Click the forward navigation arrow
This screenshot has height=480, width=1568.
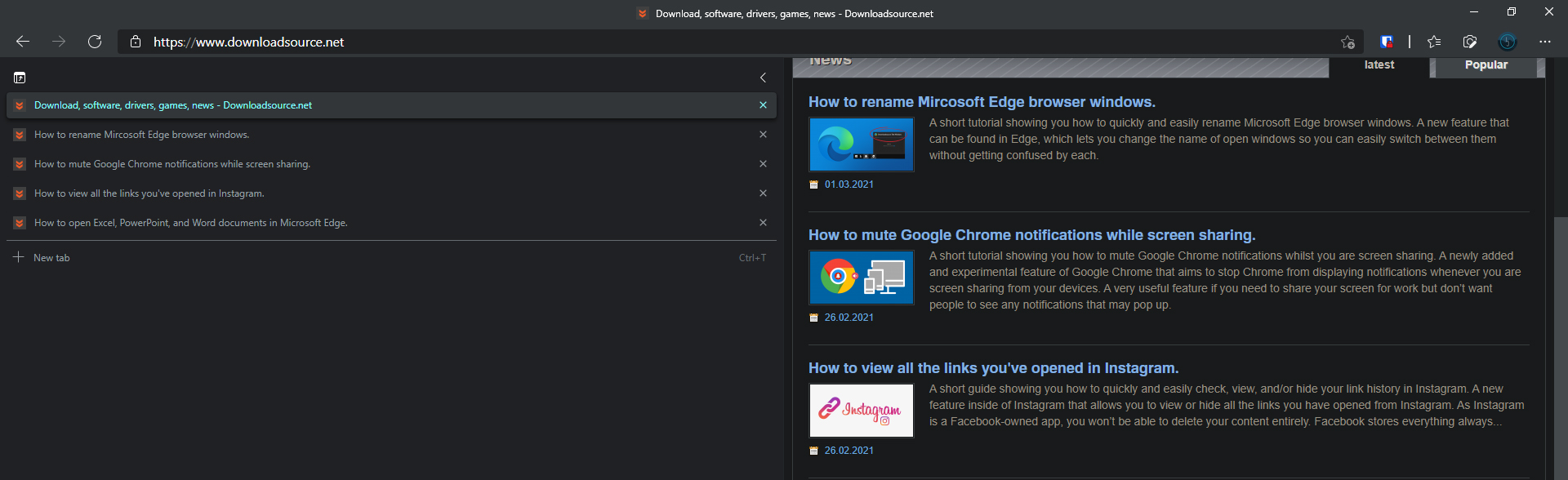point(59,42)
